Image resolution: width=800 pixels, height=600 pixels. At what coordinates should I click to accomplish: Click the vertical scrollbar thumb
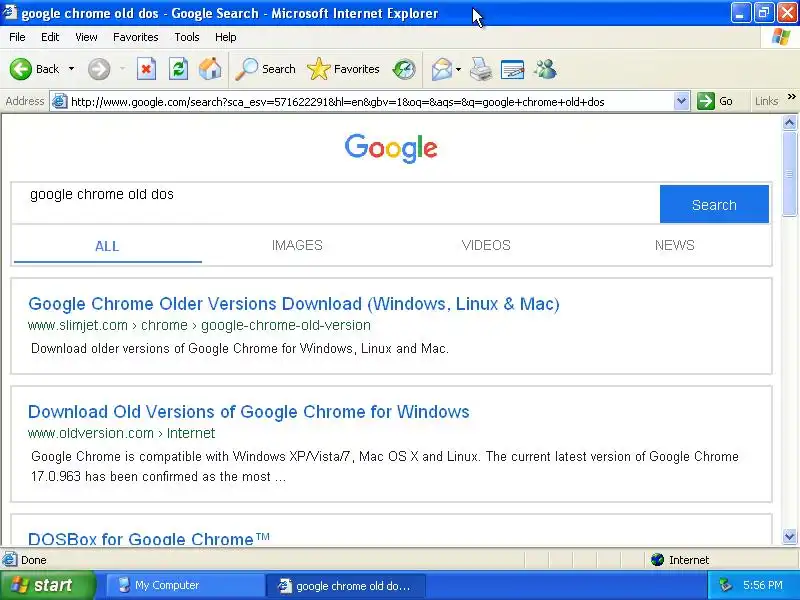[x=789, y=173]
